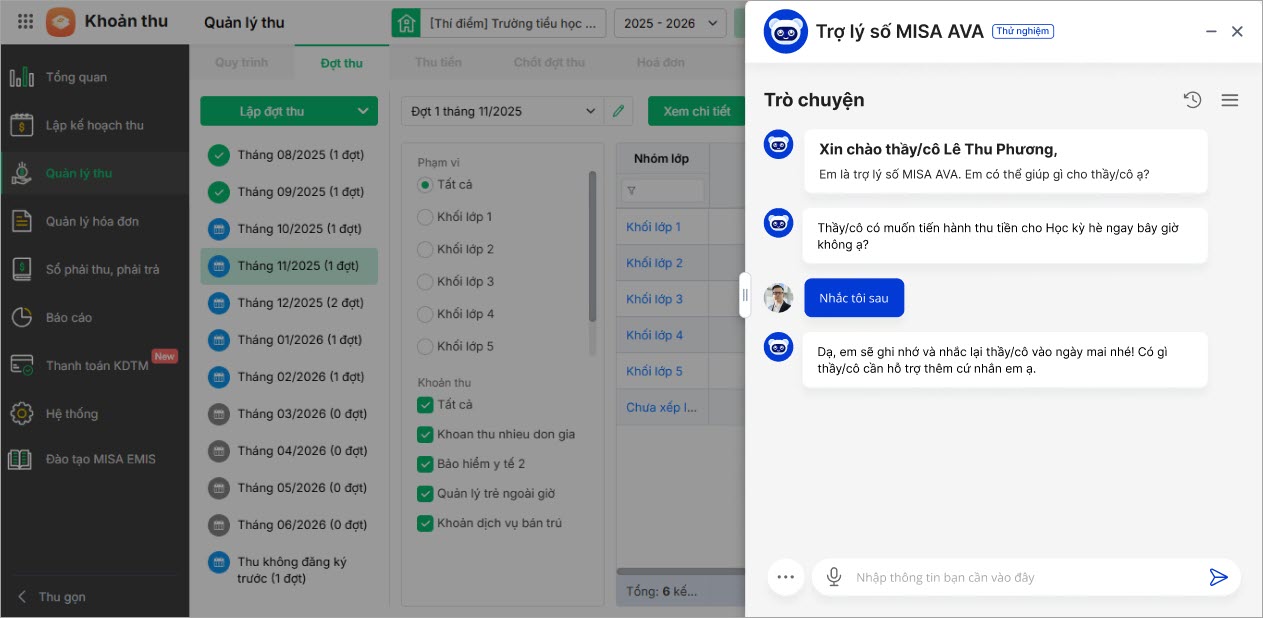Minimize the MISA AVA assistant panel
This screenshot has width=1263, height=618.
point(1211,32)
